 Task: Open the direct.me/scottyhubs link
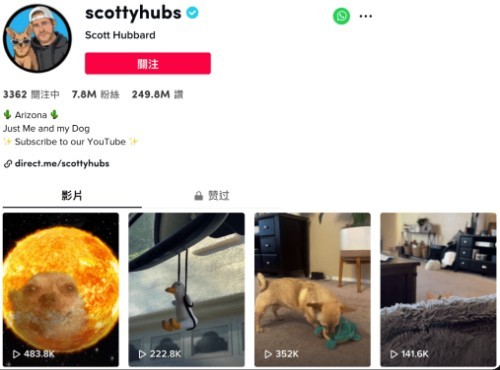click(62, 164)
